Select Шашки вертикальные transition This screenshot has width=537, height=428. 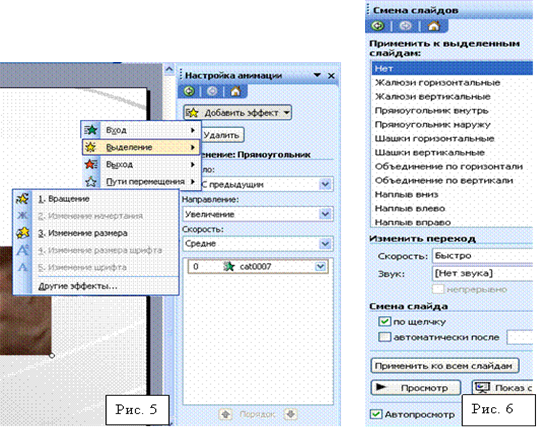452,153
